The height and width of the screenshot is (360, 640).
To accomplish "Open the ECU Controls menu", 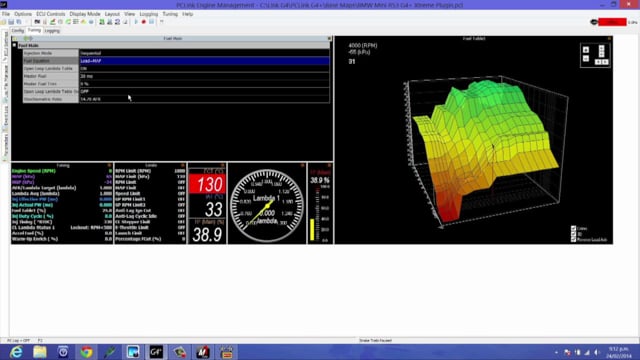I will tap(51, 14).
